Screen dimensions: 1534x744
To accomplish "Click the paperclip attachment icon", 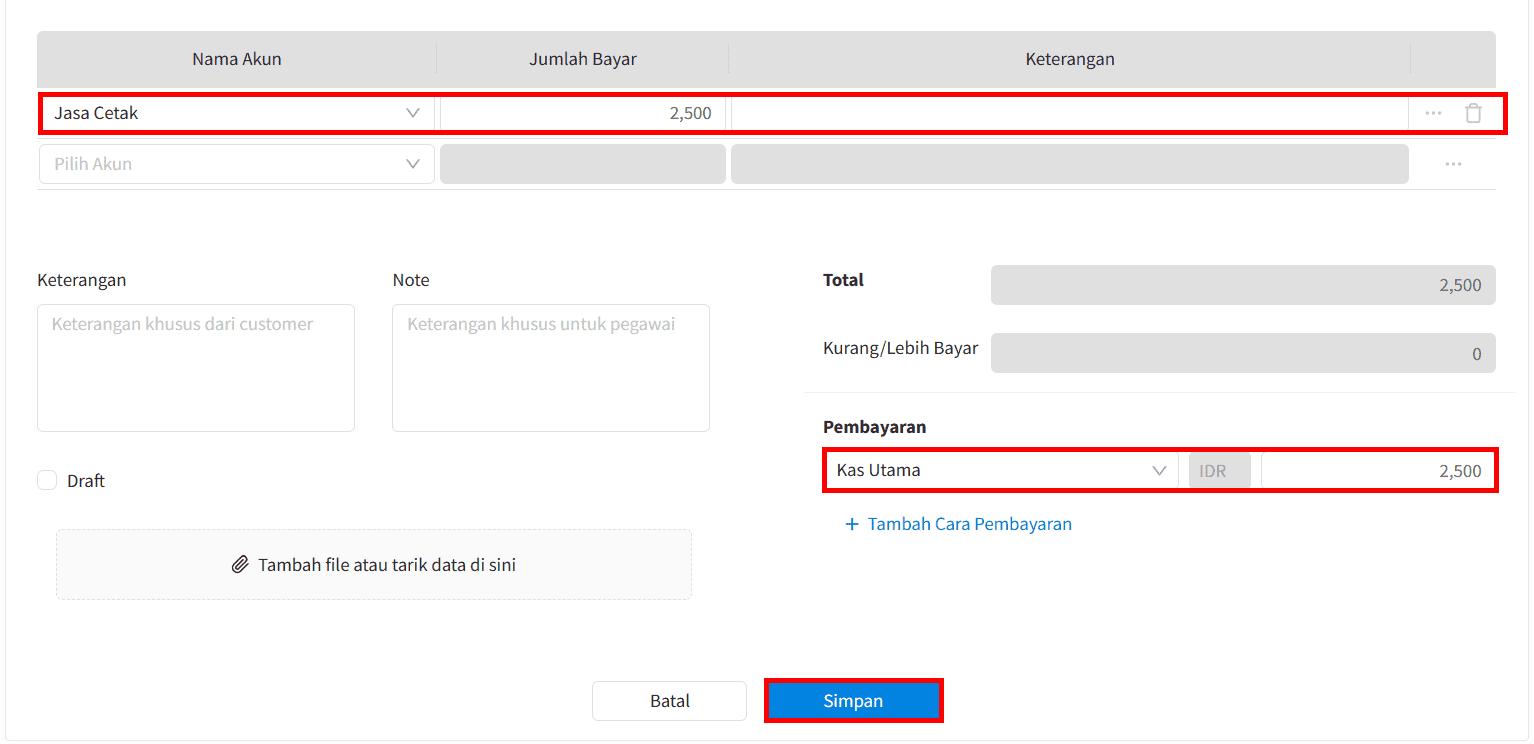I will click(240, 565).
